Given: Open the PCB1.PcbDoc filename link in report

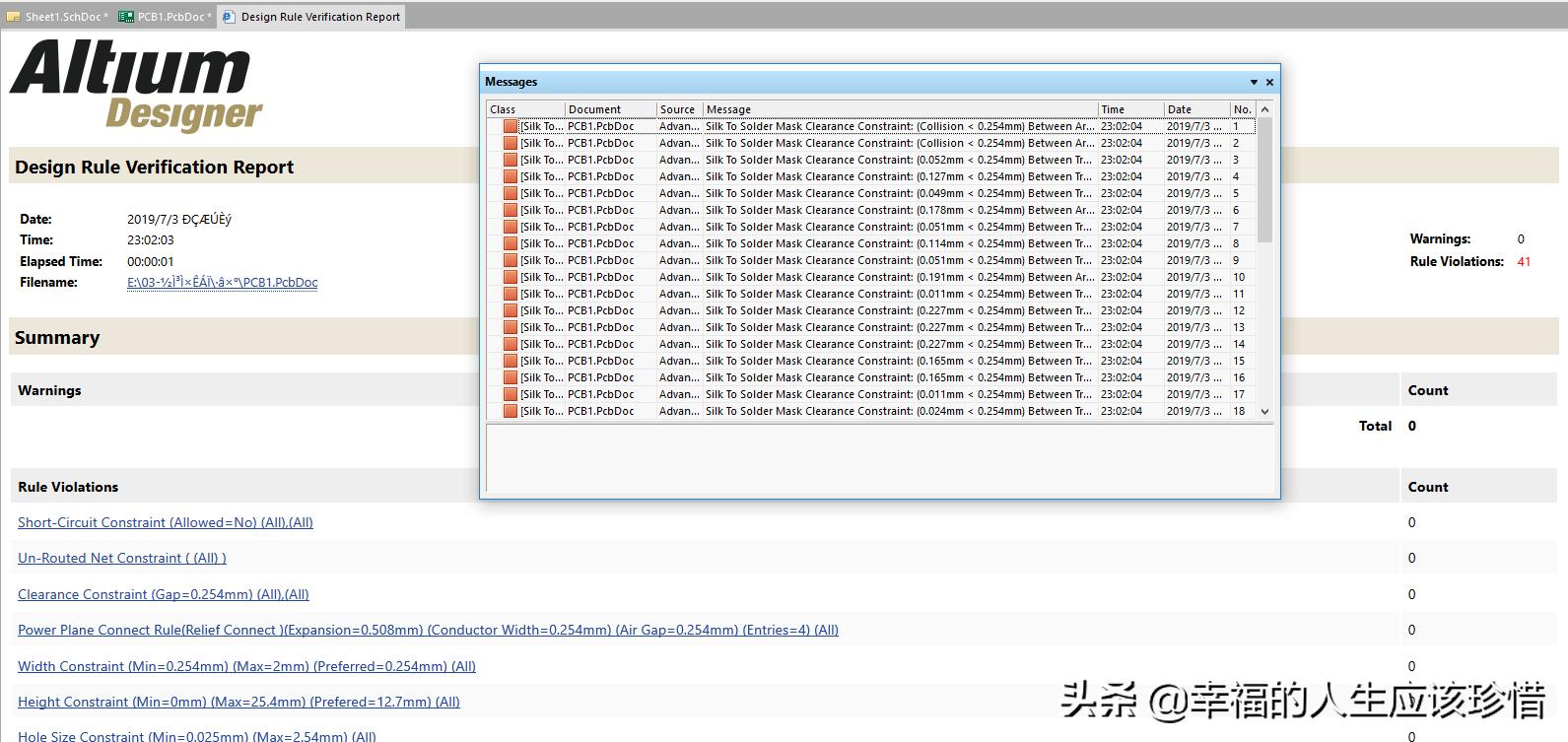Looking at the screenshot, I should coord(222,282).
